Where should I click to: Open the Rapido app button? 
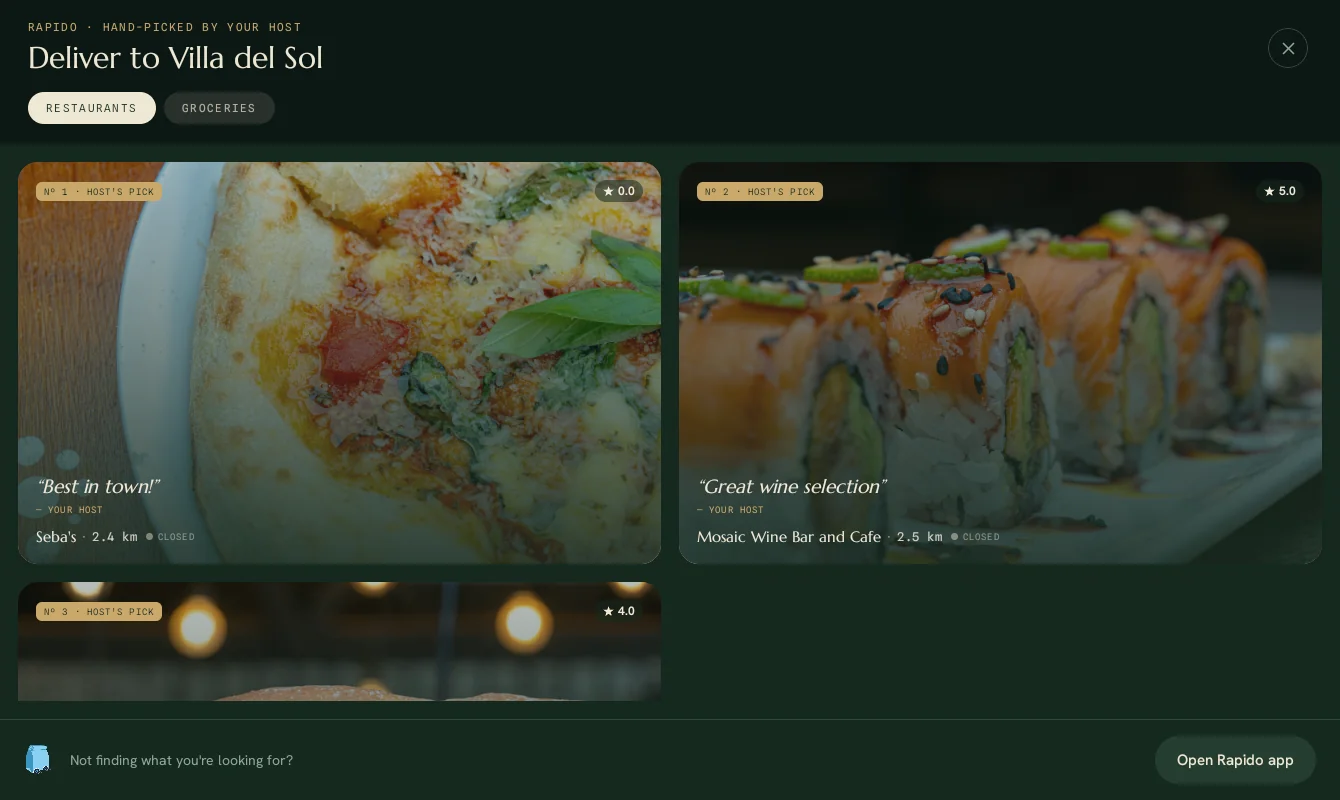pos(1235,760)
